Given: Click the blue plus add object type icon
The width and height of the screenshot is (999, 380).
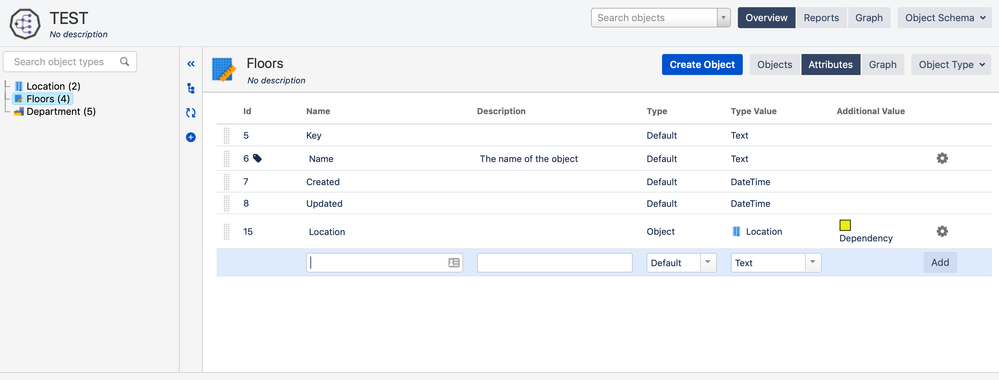Looking at the screenshot, I should pyautogui.click(x=190, y=137).
